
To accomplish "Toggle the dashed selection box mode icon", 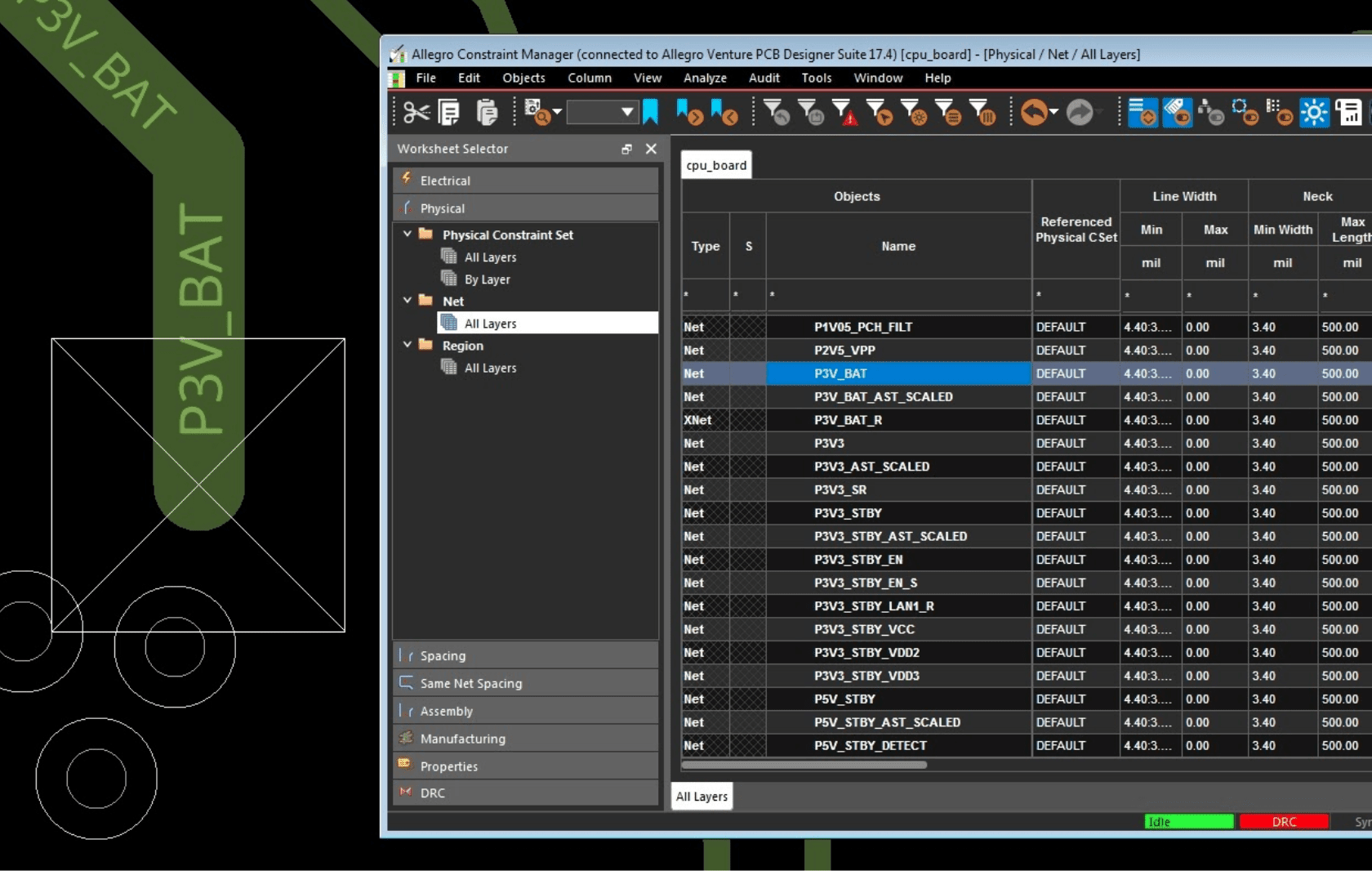I will (x=1245, y=112).
